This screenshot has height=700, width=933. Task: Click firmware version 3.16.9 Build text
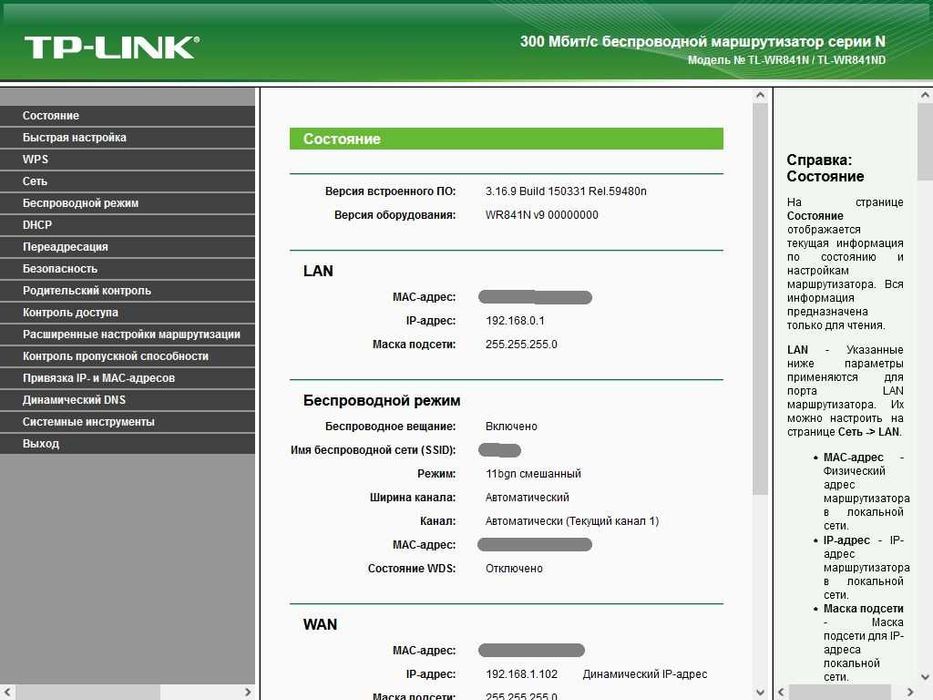(565, 191)
